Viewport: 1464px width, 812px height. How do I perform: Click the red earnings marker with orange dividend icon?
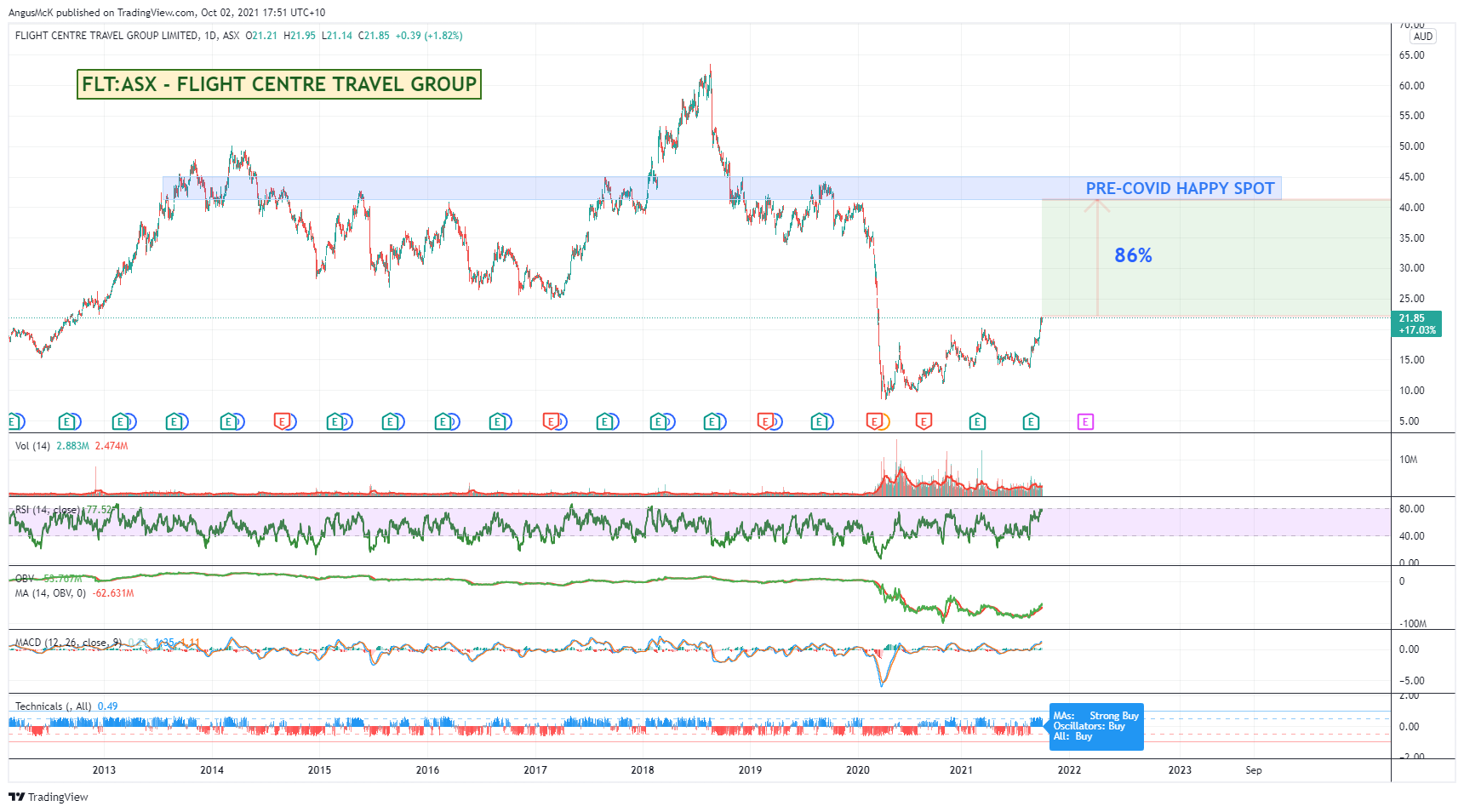pos(877,421)
